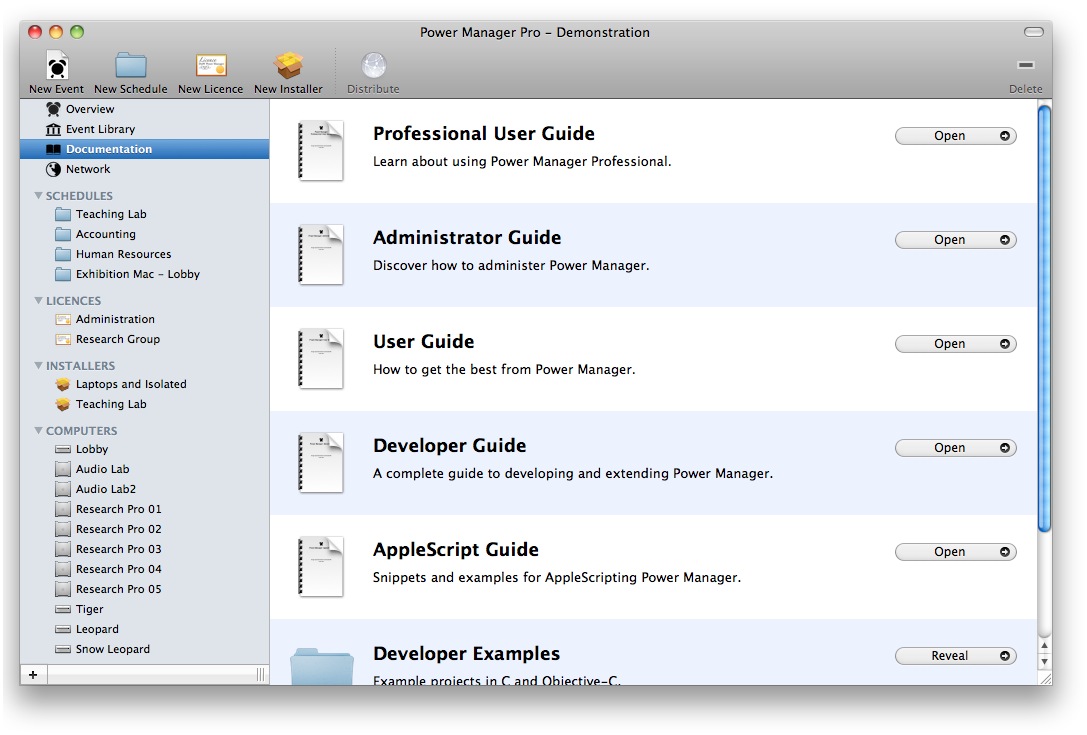Select Laptops and Isolated installer
This screenshot has width=1087, height=735.
point(144,384)
